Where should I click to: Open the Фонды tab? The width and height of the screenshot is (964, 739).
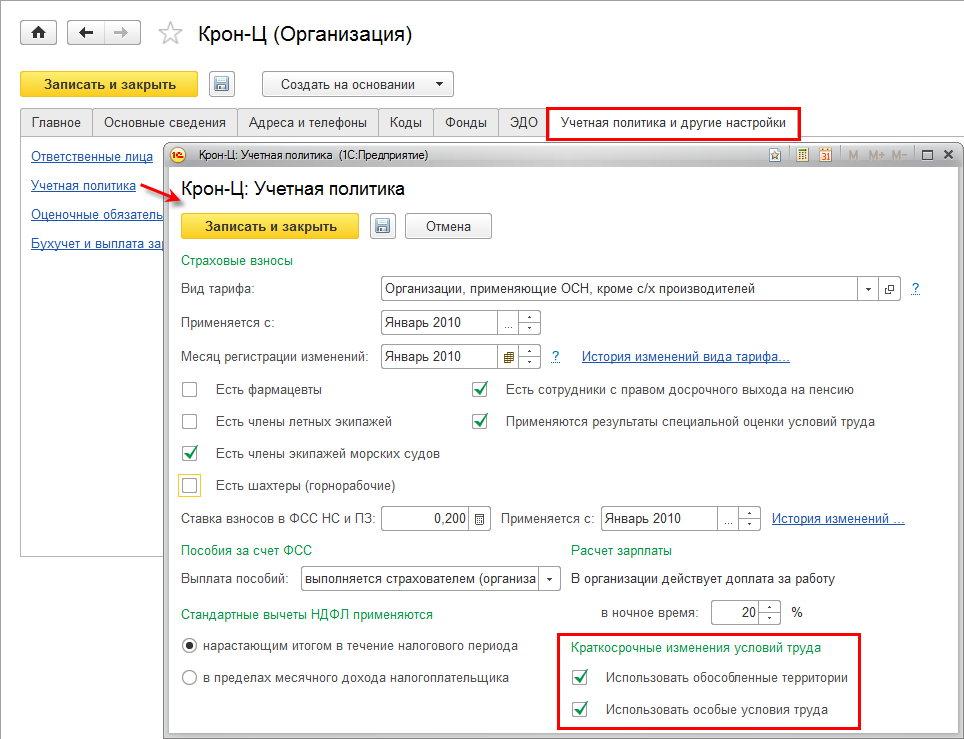tap(466, 122)
